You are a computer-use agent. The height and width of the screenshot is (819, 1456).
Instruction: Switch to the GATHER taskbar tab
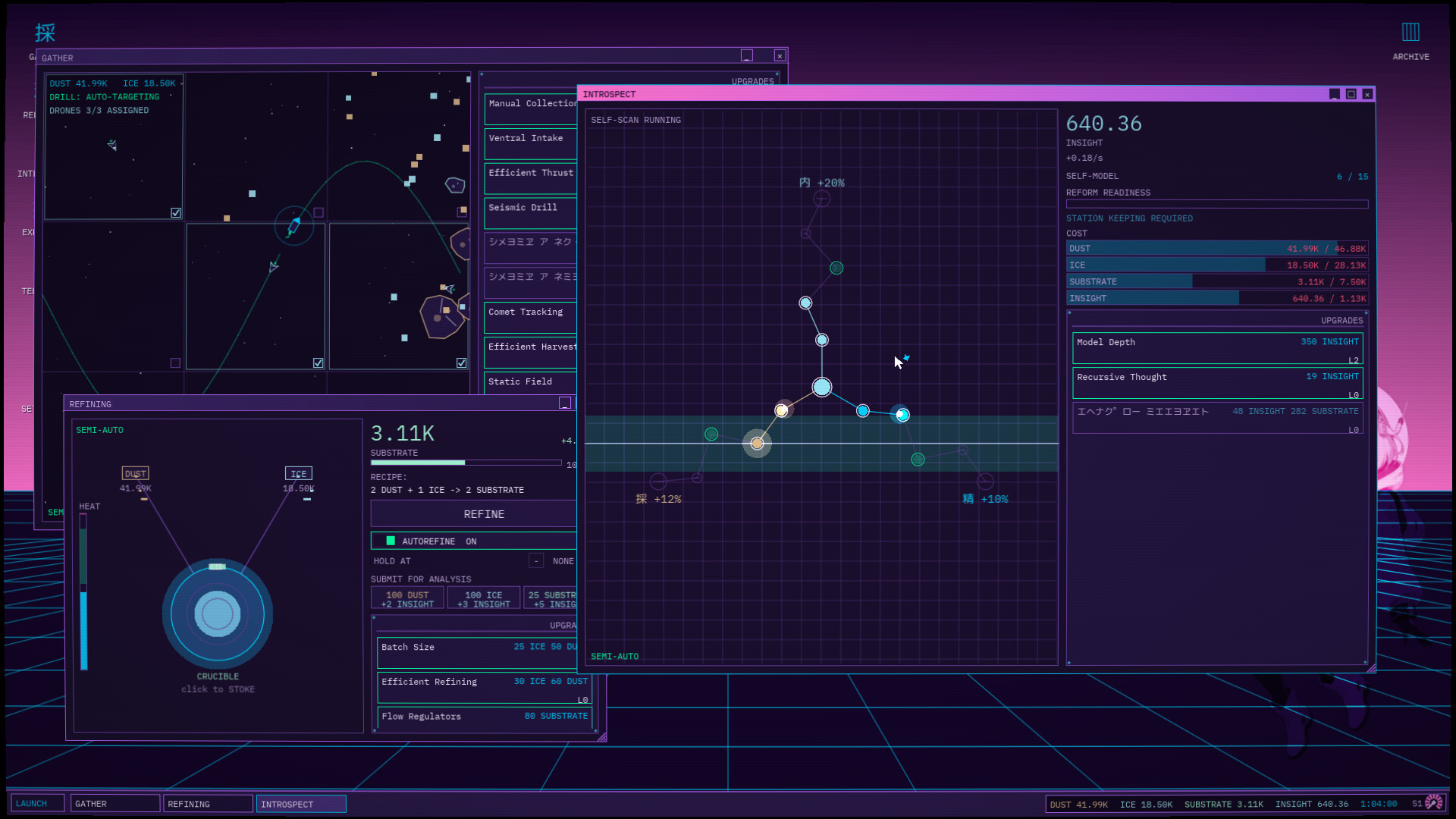[x=115, y=804]
